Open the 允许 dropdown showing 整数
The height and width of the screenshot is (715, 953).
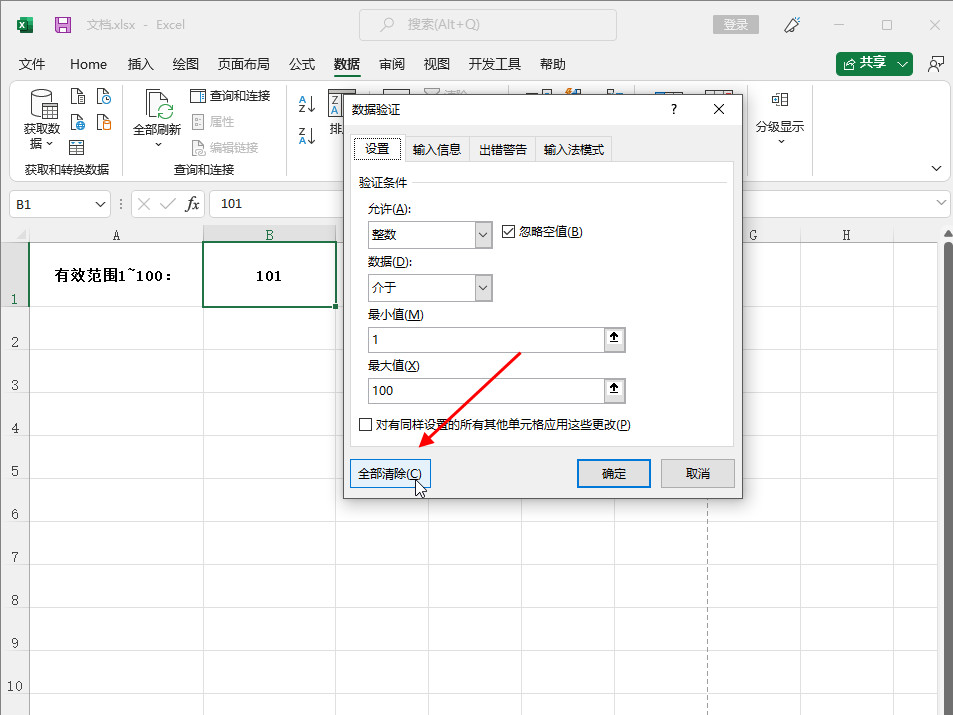[483, 235]
